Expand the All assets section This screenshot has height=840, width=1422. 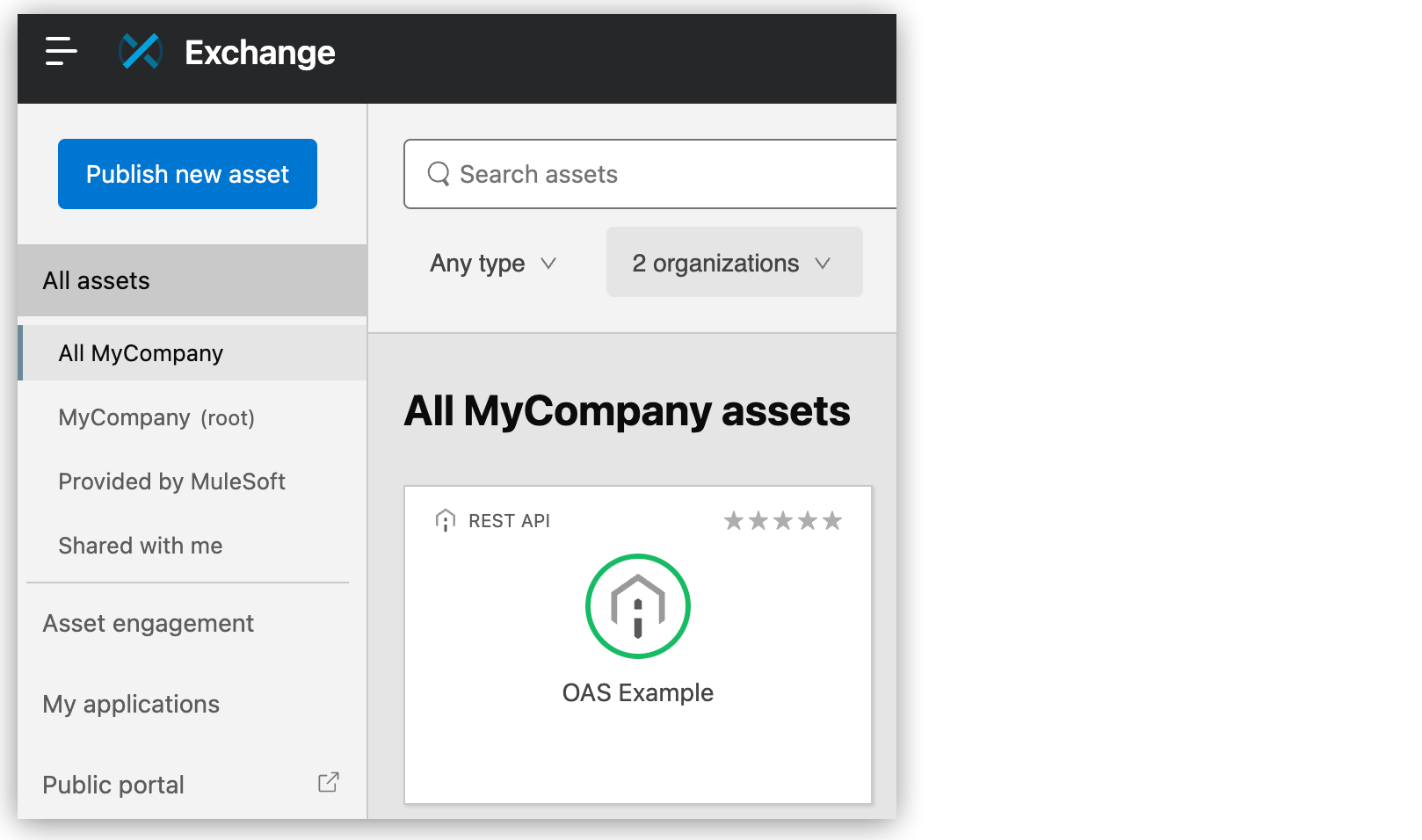click(96, 280)
